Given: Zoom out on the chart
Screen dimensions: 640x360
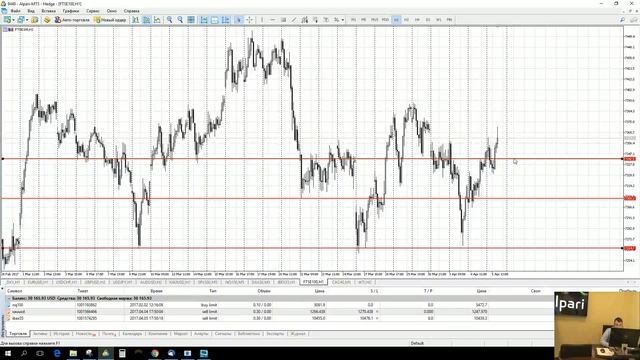Looking at the screenshot, I should coord(180,20).
